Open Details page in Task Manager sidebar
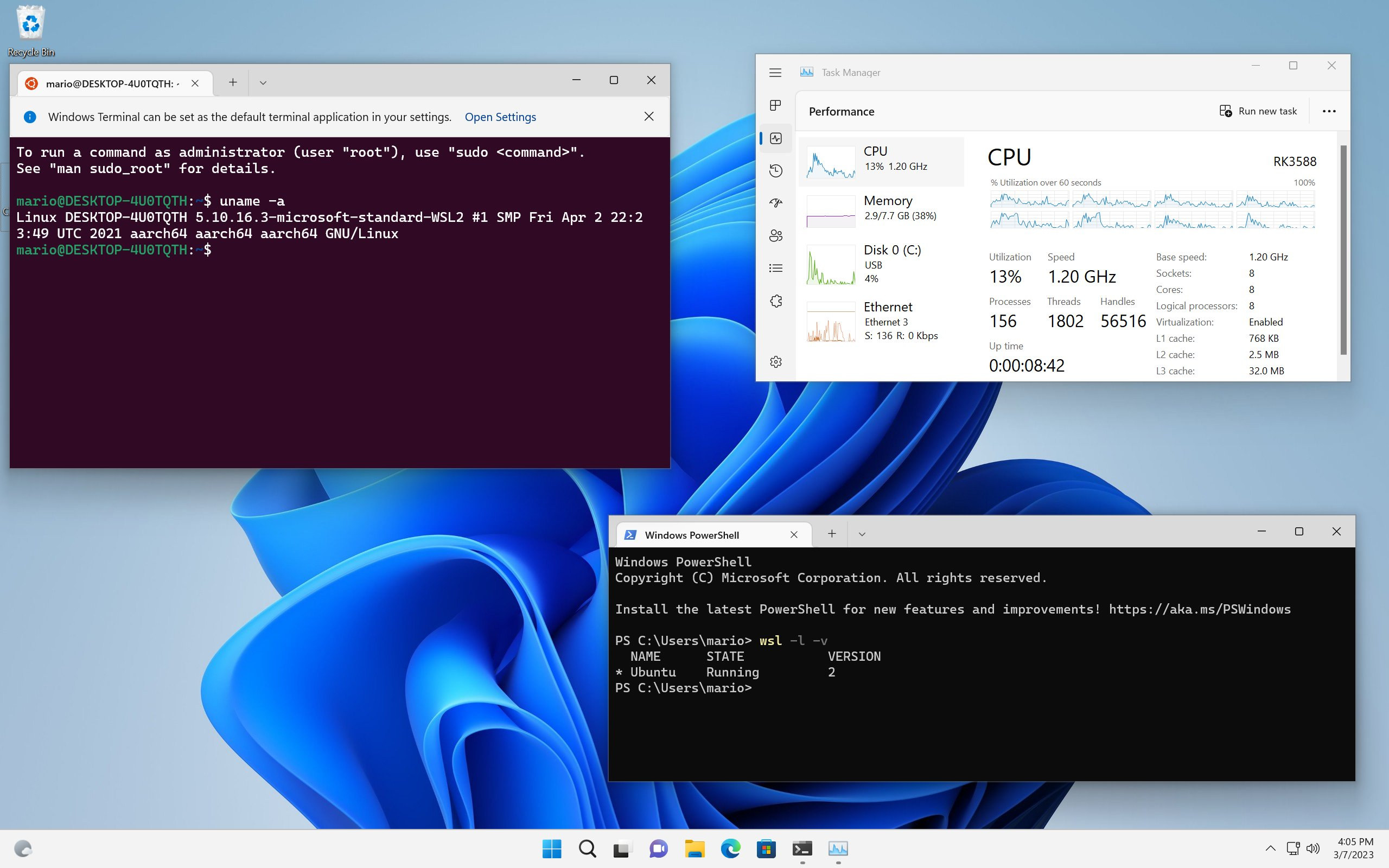The image size is (1389, 868). (775, 268)
